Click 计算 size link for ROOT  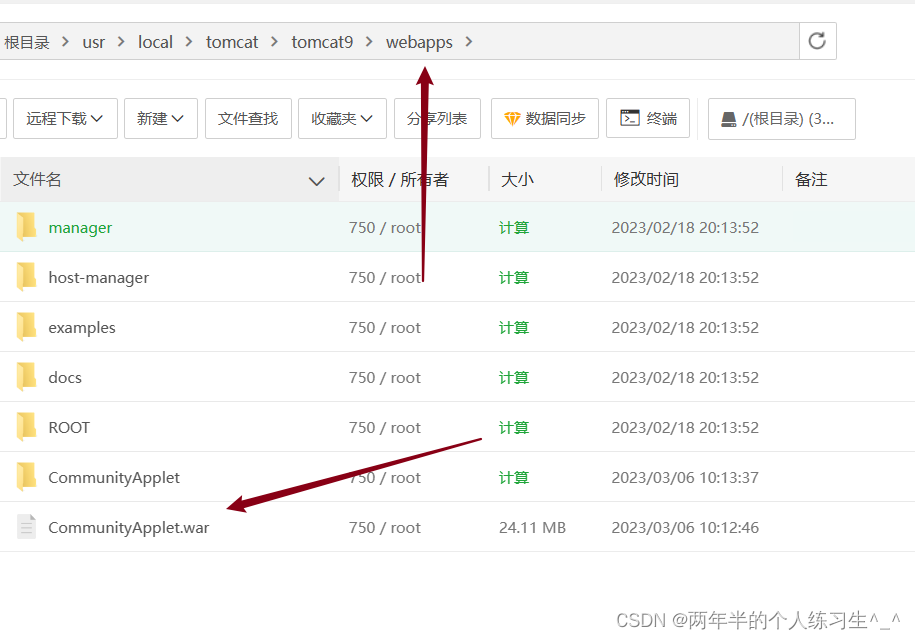coord(514,428)
